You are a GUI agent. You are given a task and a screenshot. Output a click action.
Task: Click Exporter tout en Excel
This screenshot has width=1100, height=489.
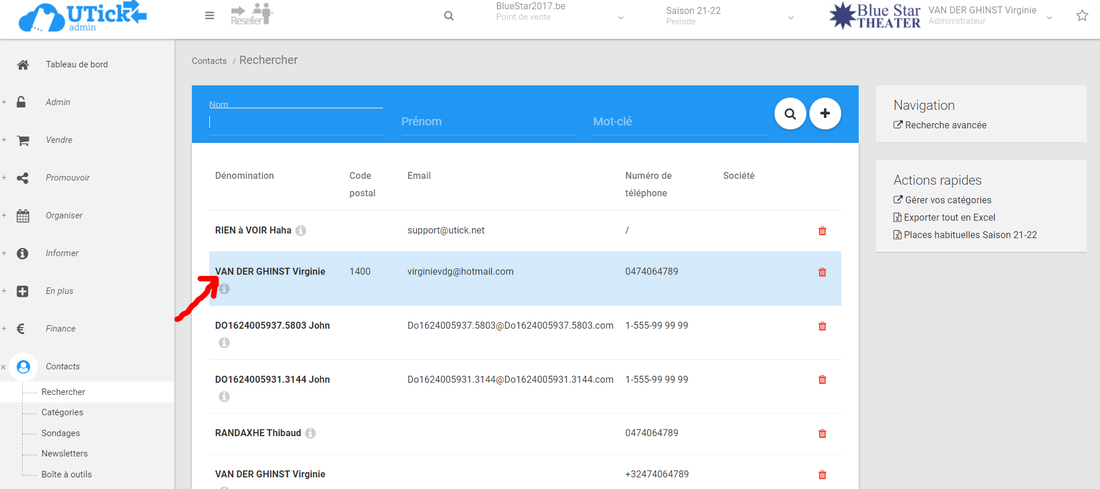949,217
